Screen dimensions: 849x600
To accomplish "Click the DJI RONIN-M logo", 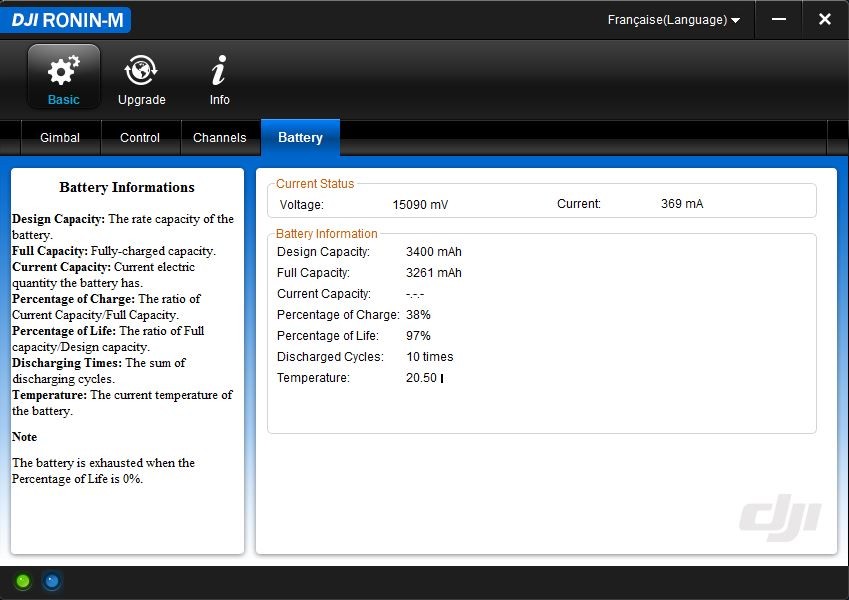I will pos(66,20).
